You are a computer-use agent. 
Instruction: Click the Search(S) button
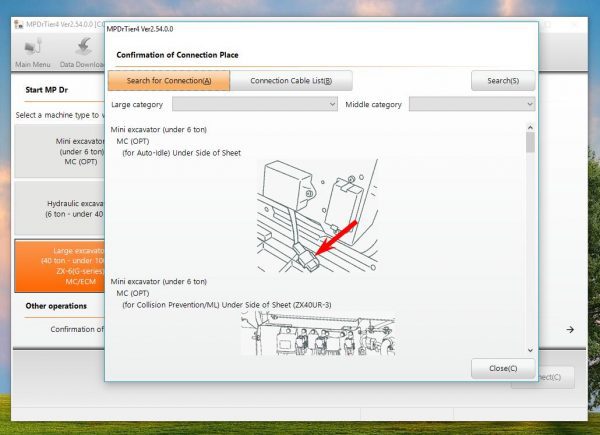[x=503, y=81]
